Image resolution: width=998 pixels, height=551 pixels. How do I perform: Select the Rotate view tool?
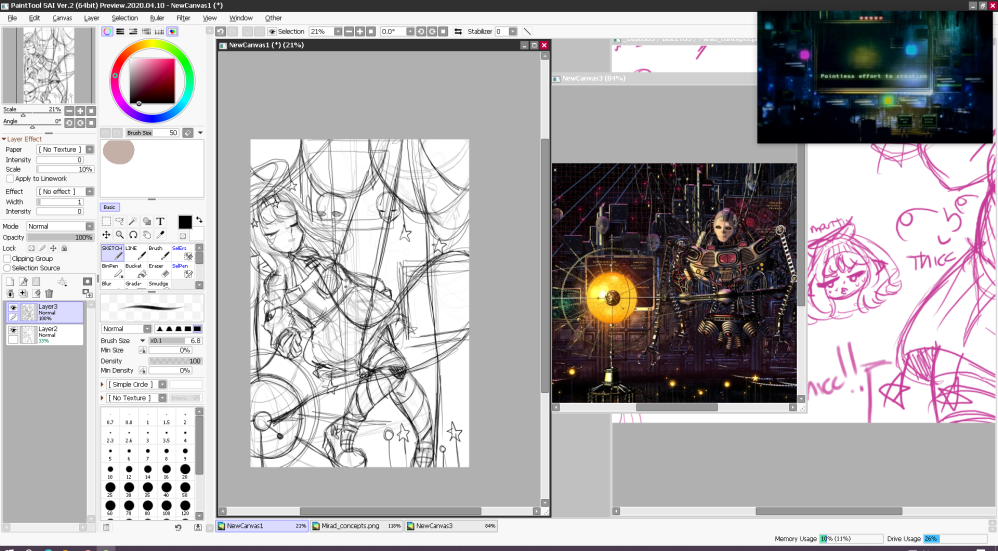[x=133, y=235]
